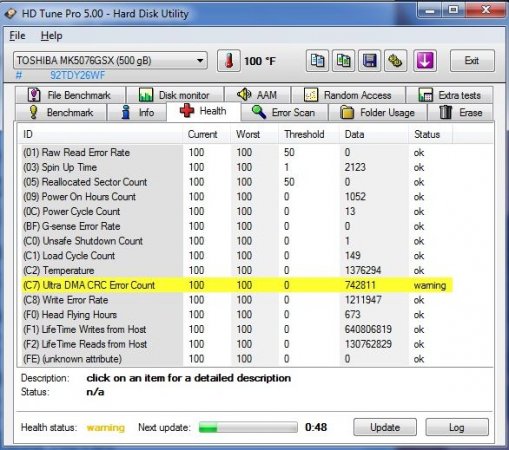The width and height of the screenshot is (509, 450).
Task: Select the Reallocated Sector Count row
Action: [x=237, y=182]
